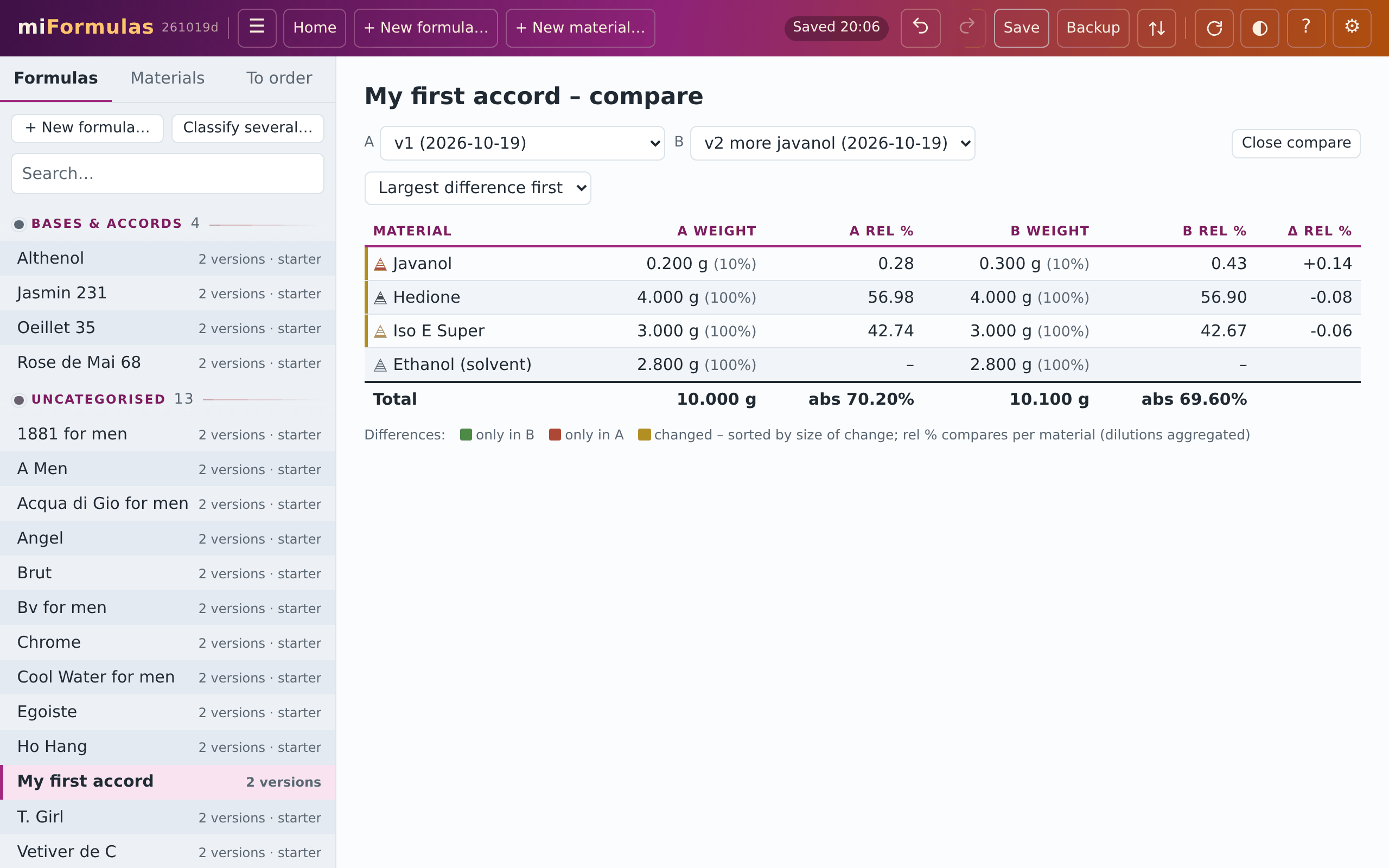Click pyramid icon next to Hedione
The width and height of the screenshot is (1389, 868).
[x=380, y=298]
